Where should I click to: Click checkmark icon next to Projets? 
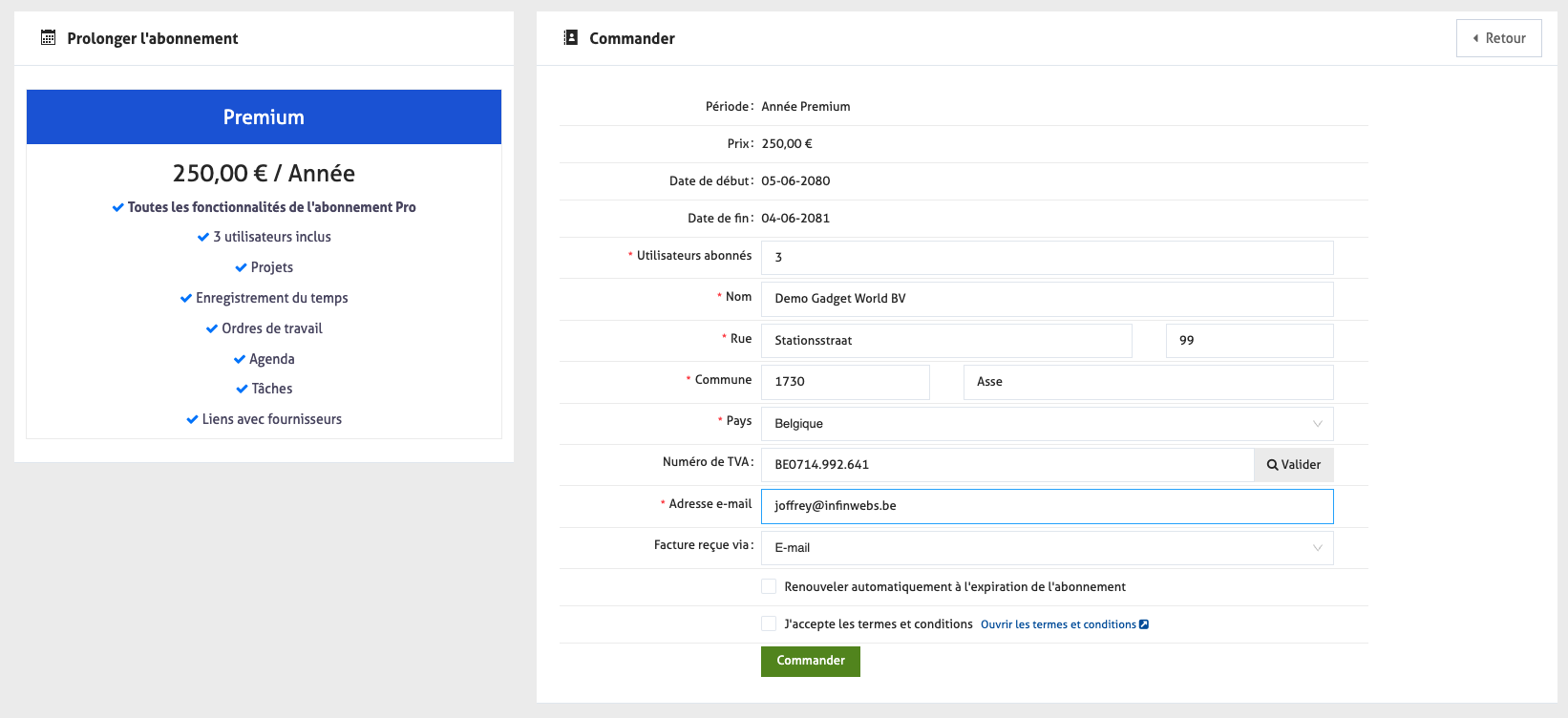[241, 267]
